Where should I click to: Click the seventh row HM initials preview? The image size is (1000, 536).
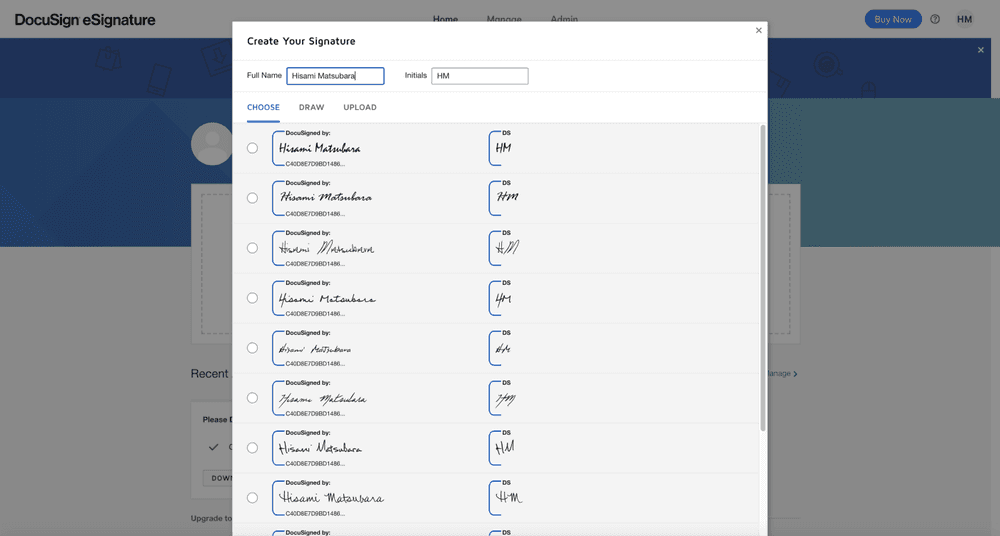coord(505,448)
